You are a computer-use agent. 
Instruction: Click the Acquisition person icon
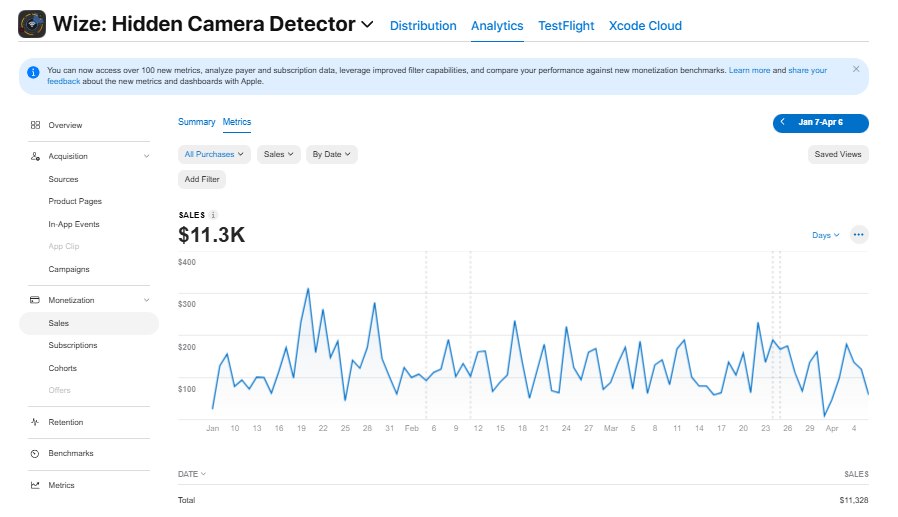click(36, 156)
